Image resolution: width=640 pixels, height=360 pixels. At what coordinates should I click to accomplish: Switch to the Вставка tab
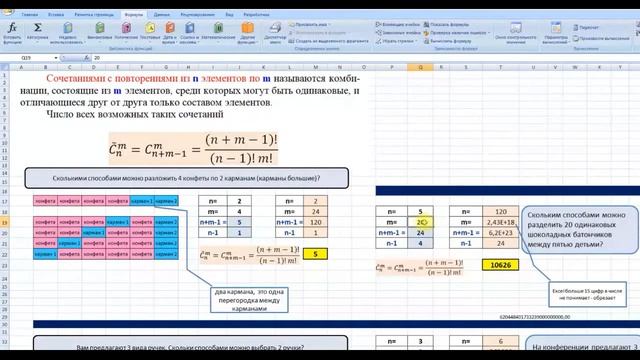(56, 15)
